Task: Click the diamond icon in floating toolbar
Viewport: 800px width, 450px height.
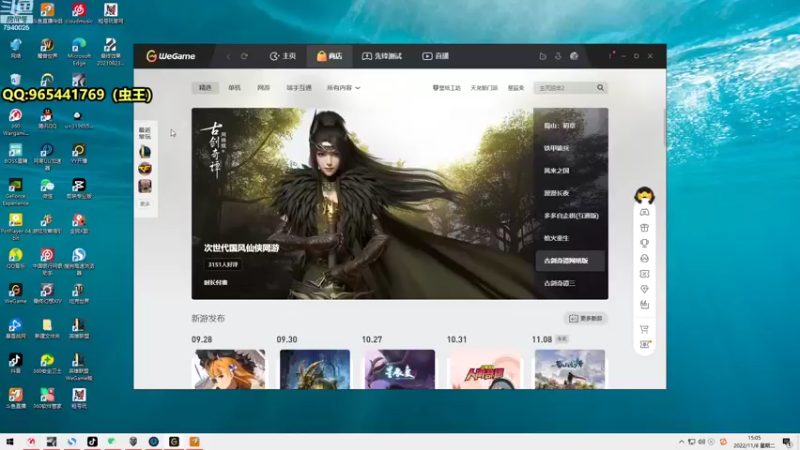Action: pos(644,289)
